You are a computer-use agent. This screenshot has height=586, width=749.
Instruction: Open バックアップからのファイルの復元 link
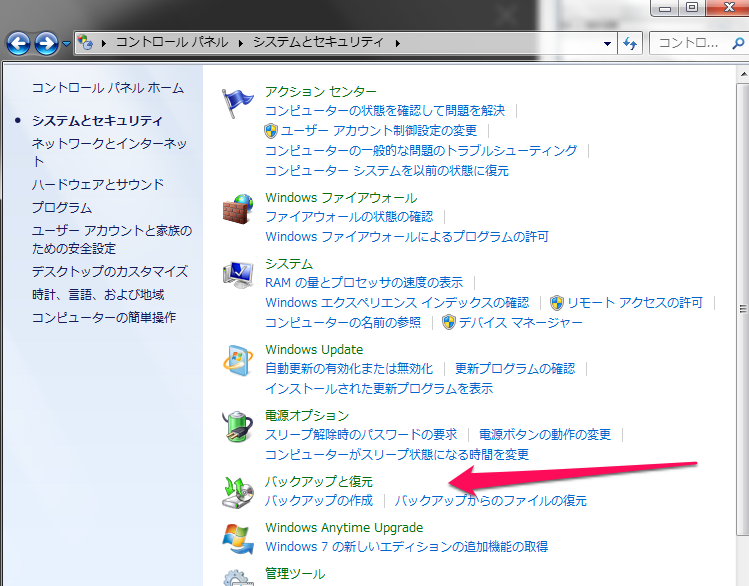coord(490,501)
